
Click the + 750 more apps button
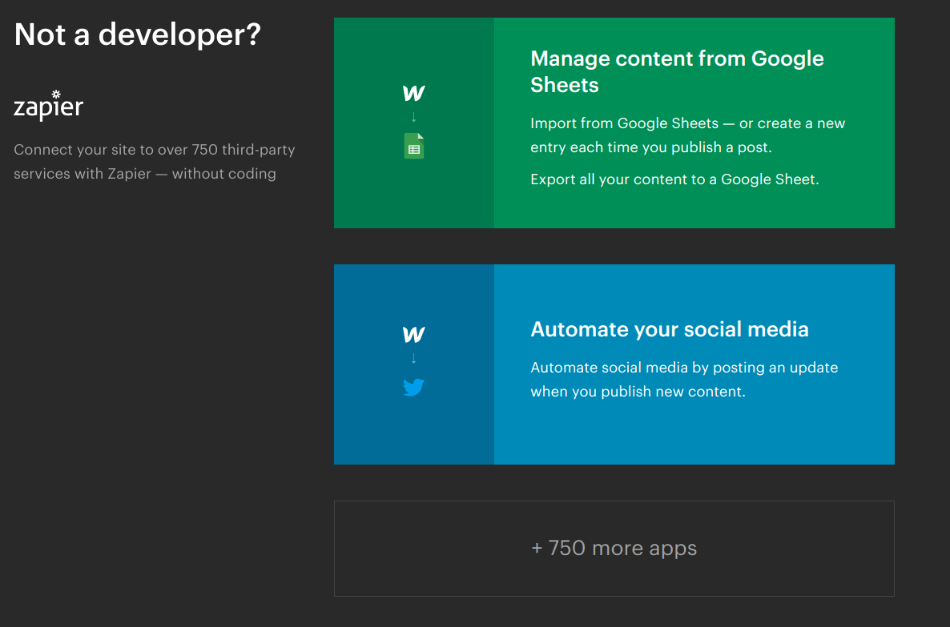coord(614,548)
